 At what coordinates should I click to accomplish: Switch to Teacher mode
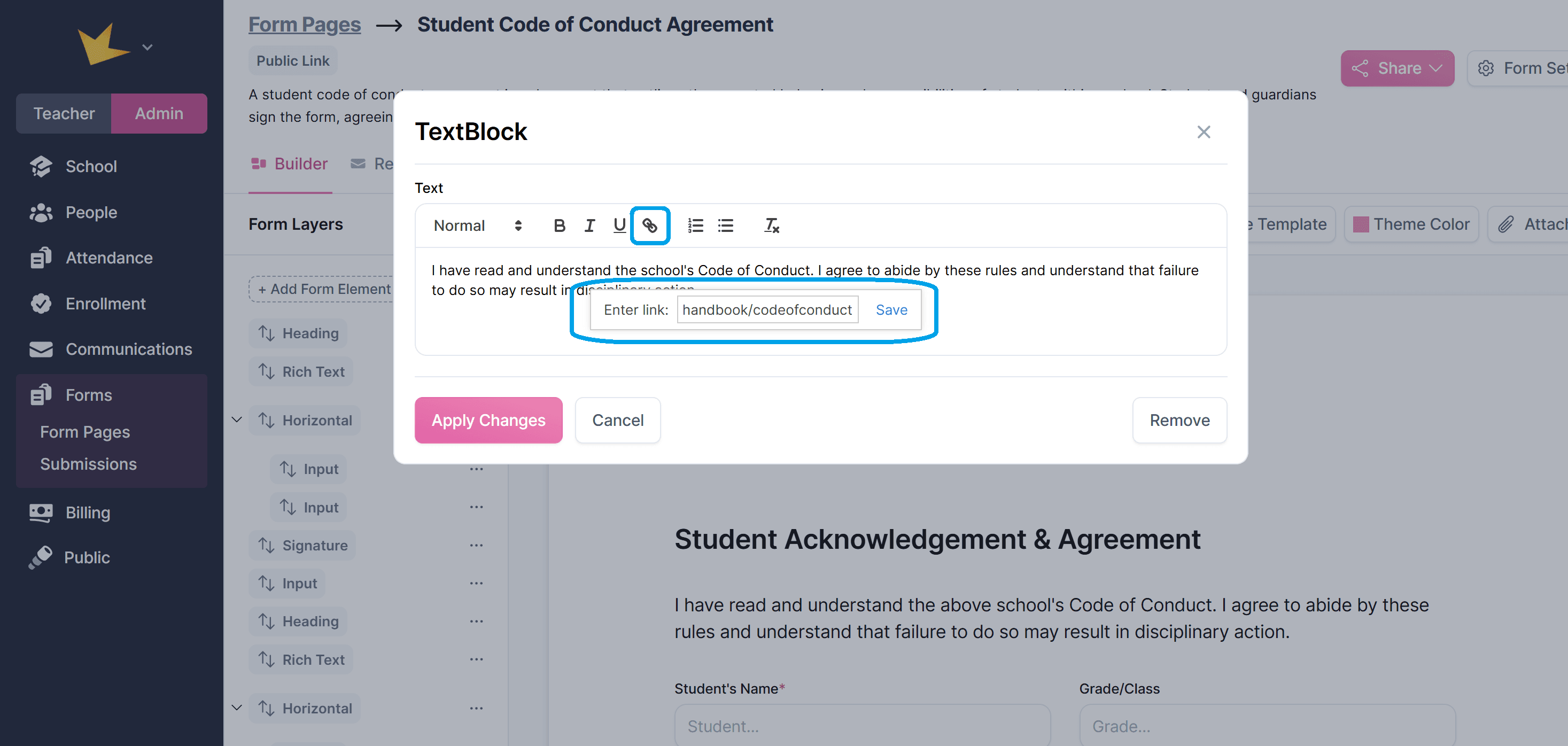click(64, 114)
